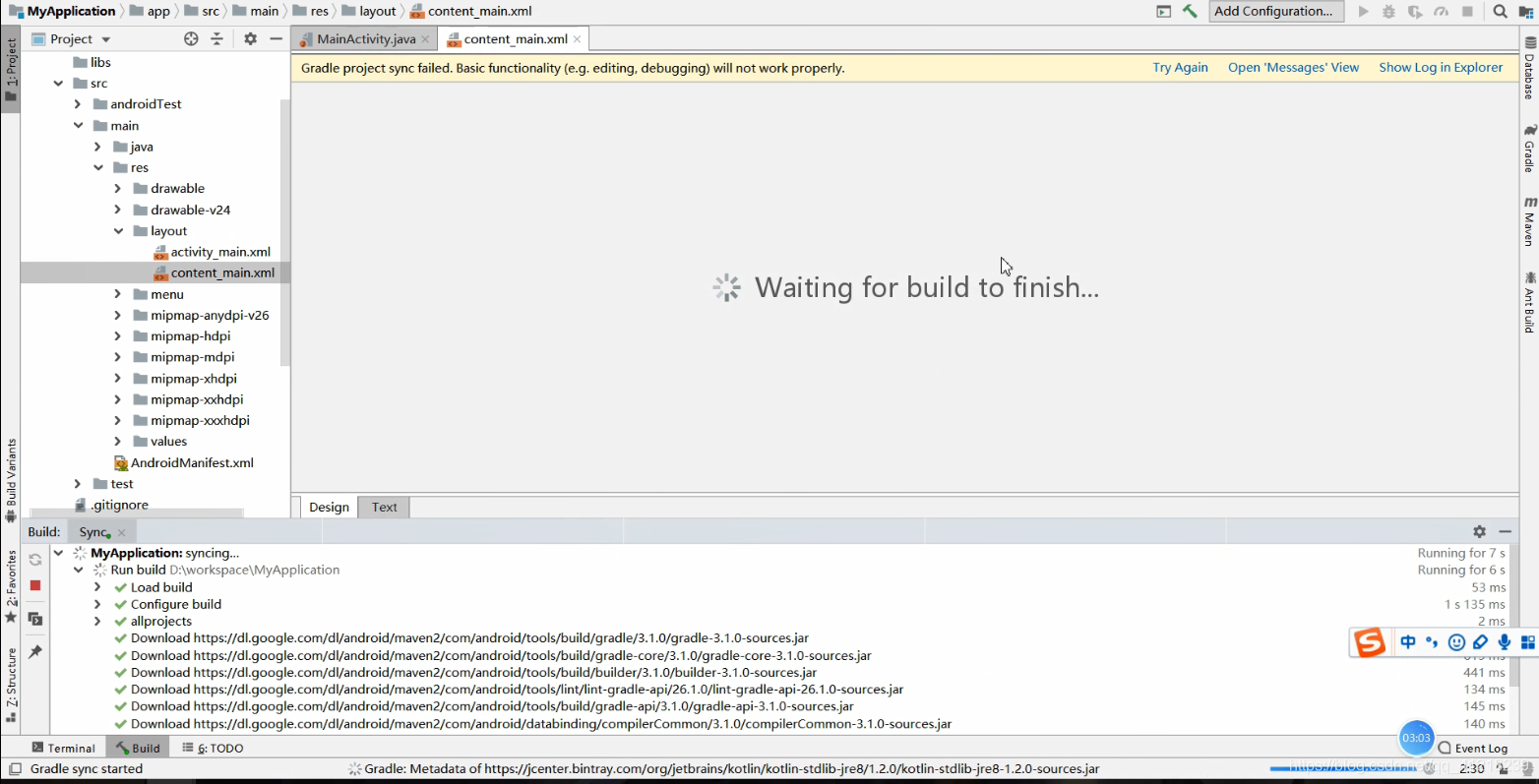The image size is (1539, 784).
Task: Expand the allprojects build node
Action: click(x=97, y=622)
